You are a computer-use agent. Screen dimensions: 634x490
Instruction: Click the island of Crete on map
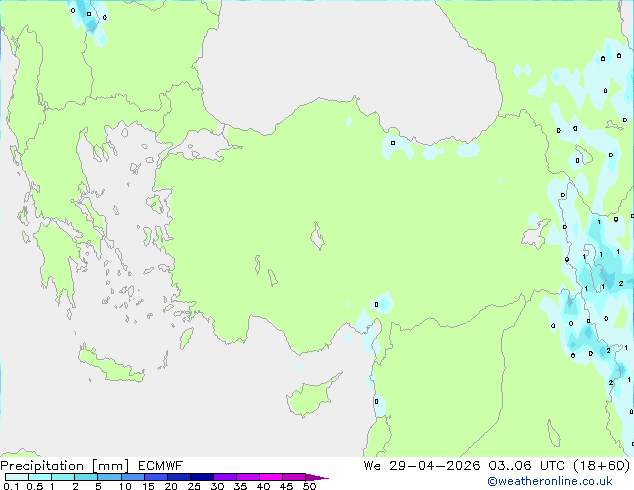pyautogui.click(x=111, y=365)
